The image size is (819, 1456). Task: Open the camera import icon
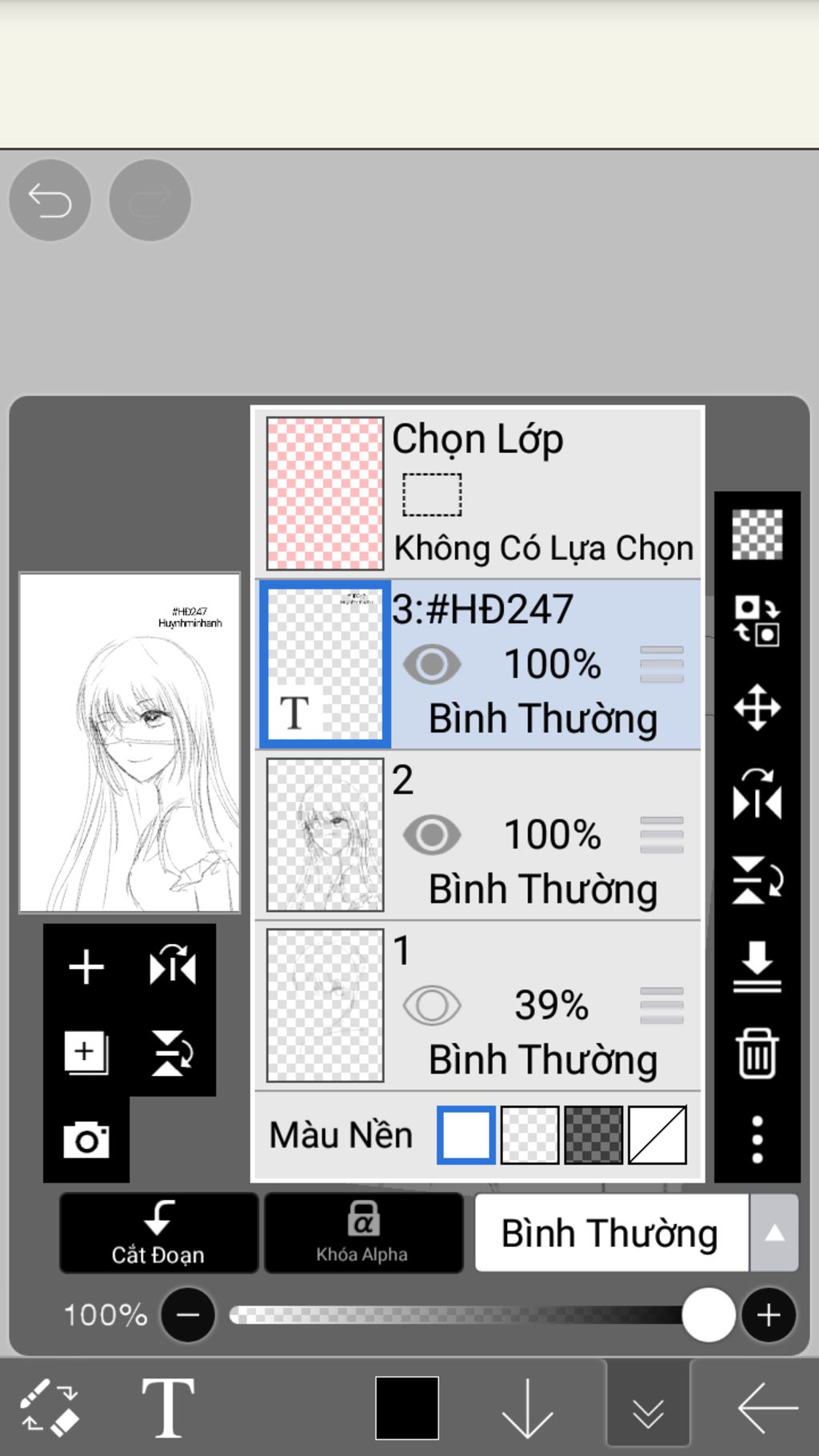click(86, 1139)
